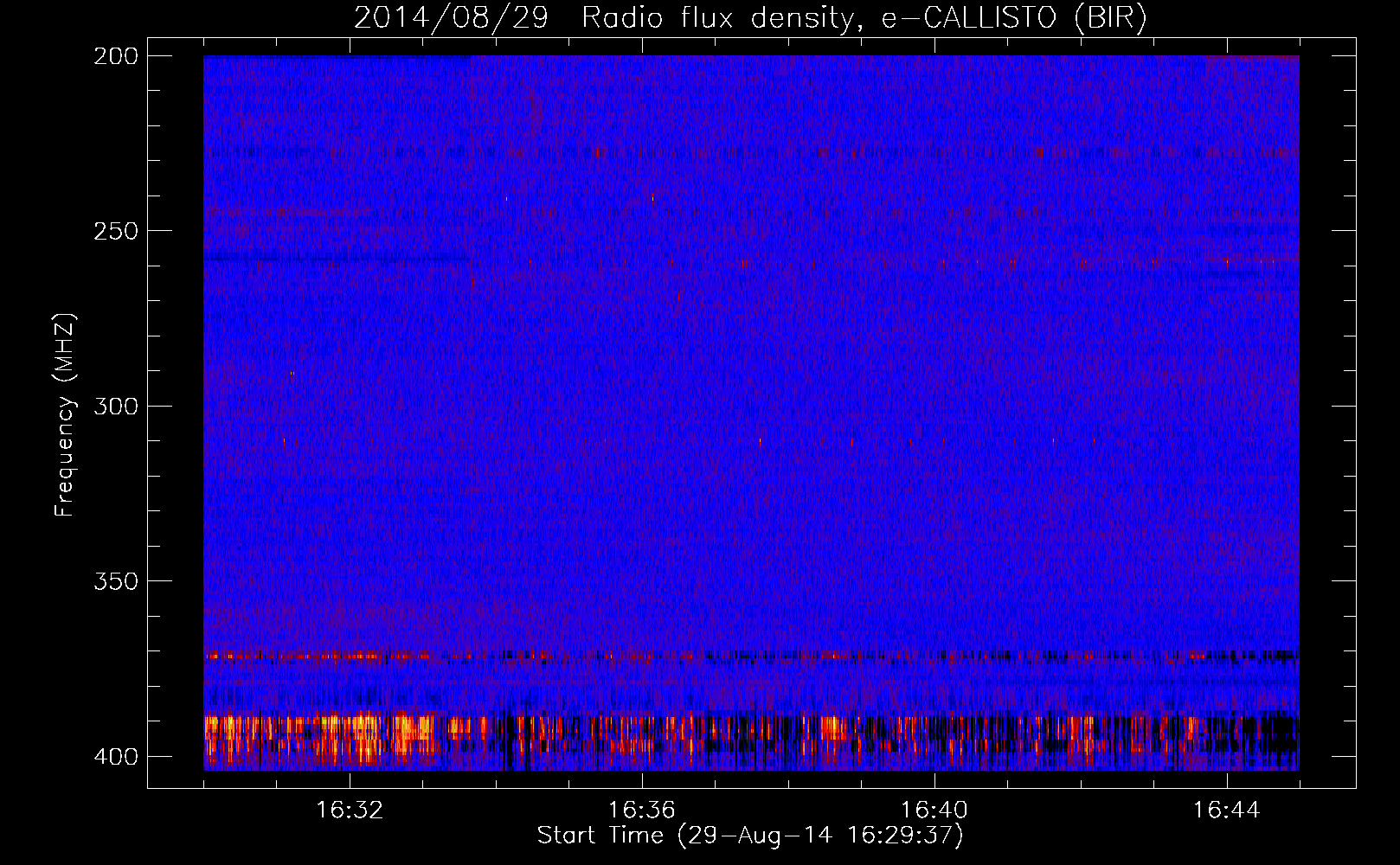Click the 16:36 time tick label
This screenshot has height=865, width=1400.
pyautogui.click(x=642, y=810)
